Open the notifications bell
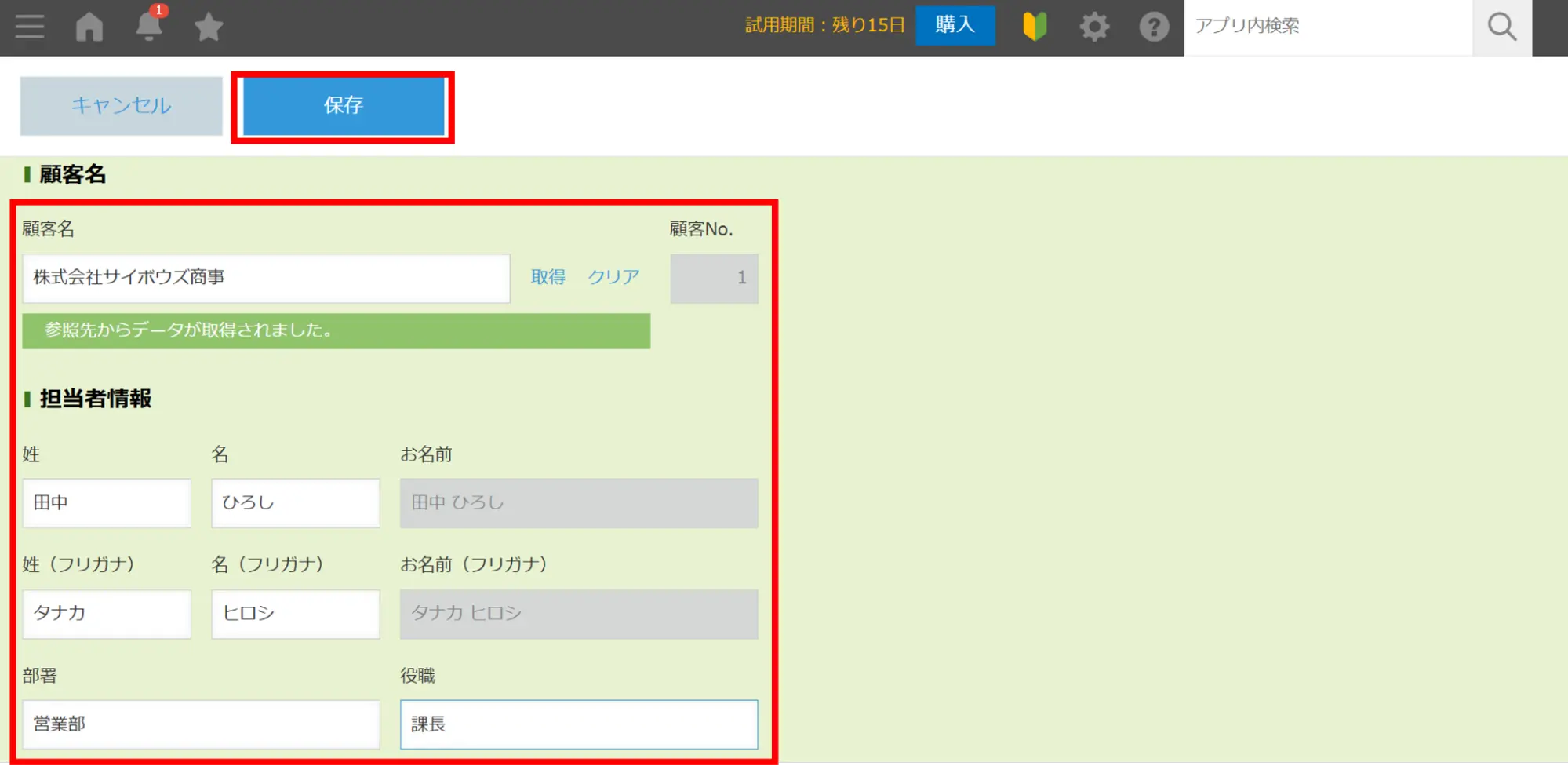 148,27
